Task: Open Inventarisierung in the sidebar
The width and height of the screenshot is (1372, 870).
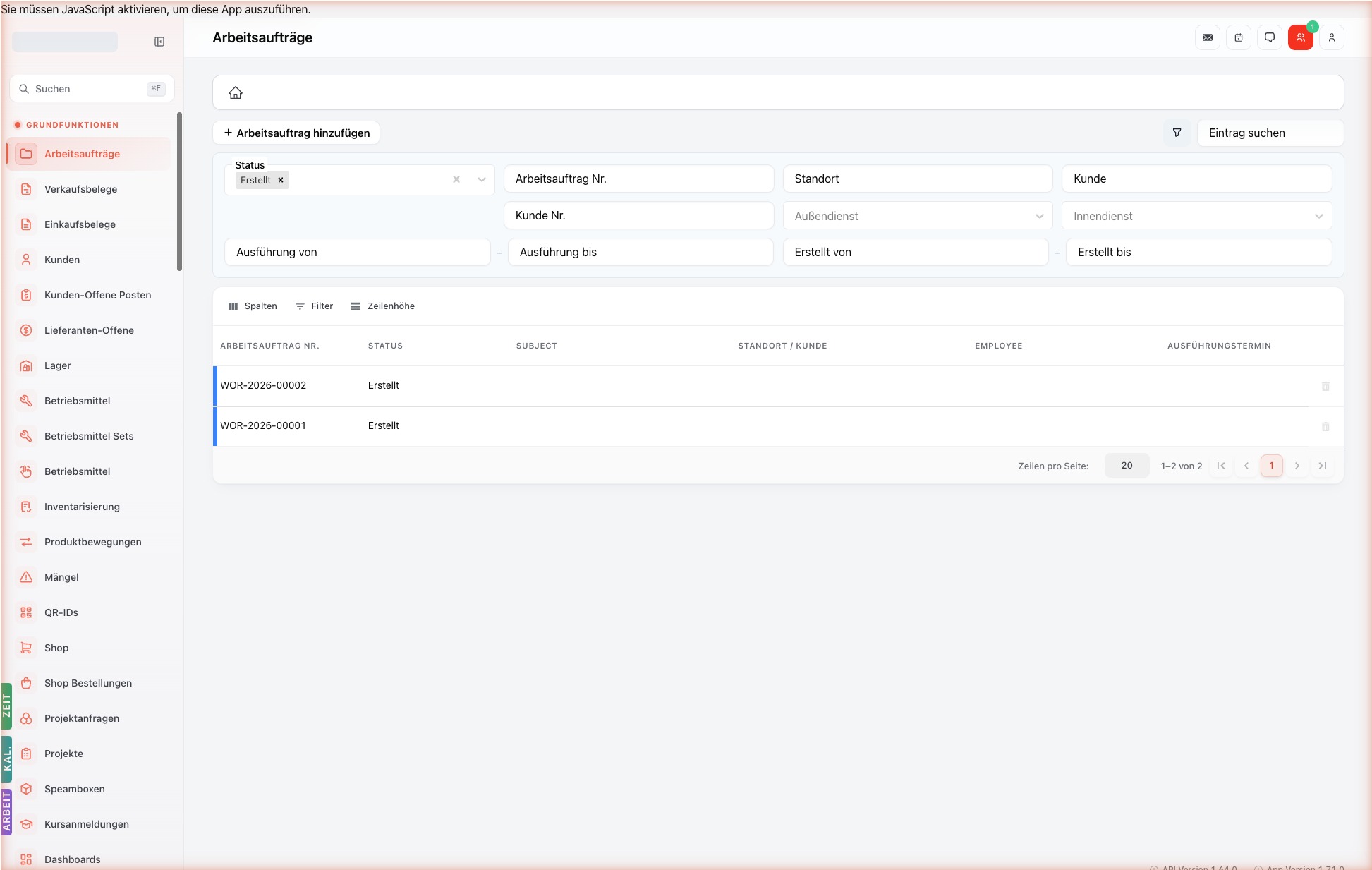Action: [89, 507]
